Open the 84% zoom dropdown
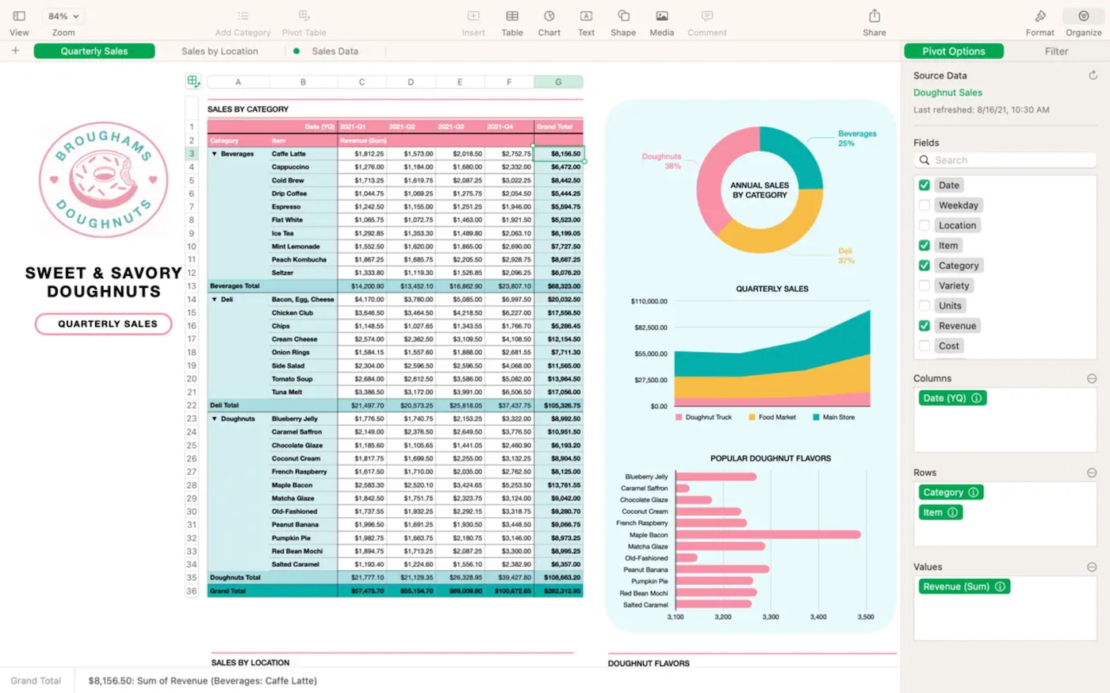Screen dimensions: 1110x693 click(x=62, y=16)
